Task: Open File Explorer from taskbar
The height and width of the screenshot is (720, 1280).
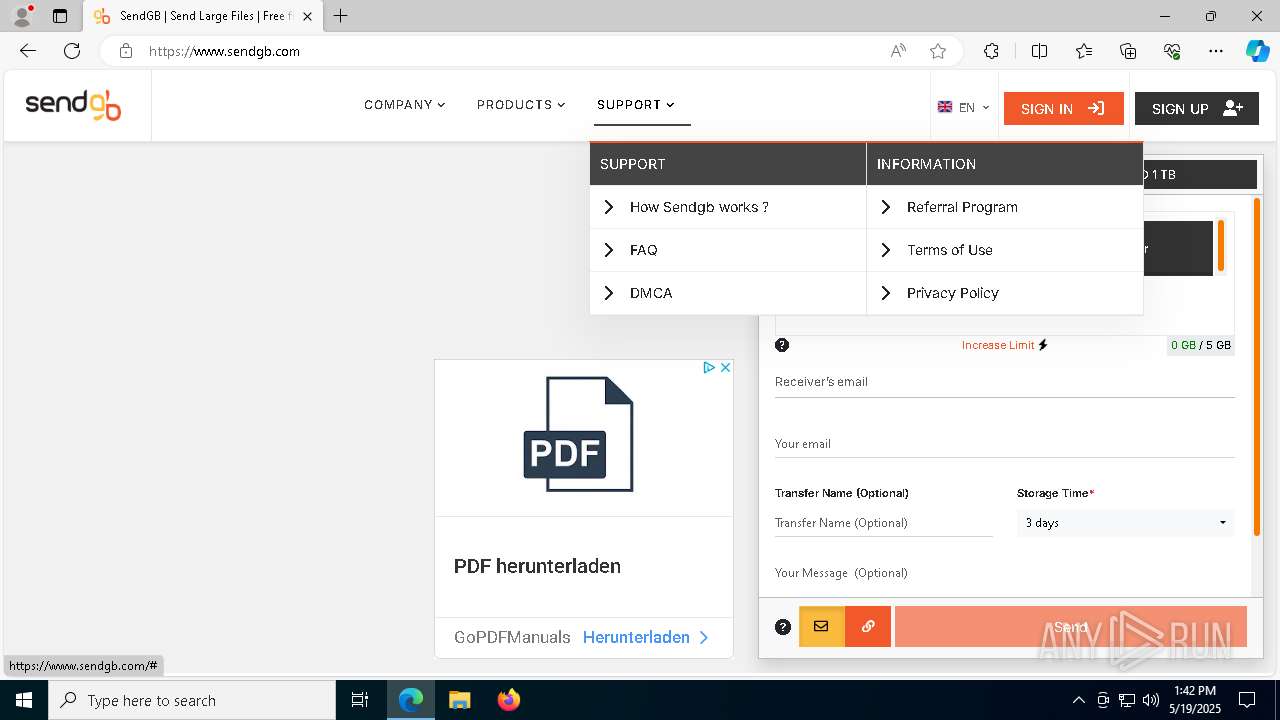Action: 459,700
